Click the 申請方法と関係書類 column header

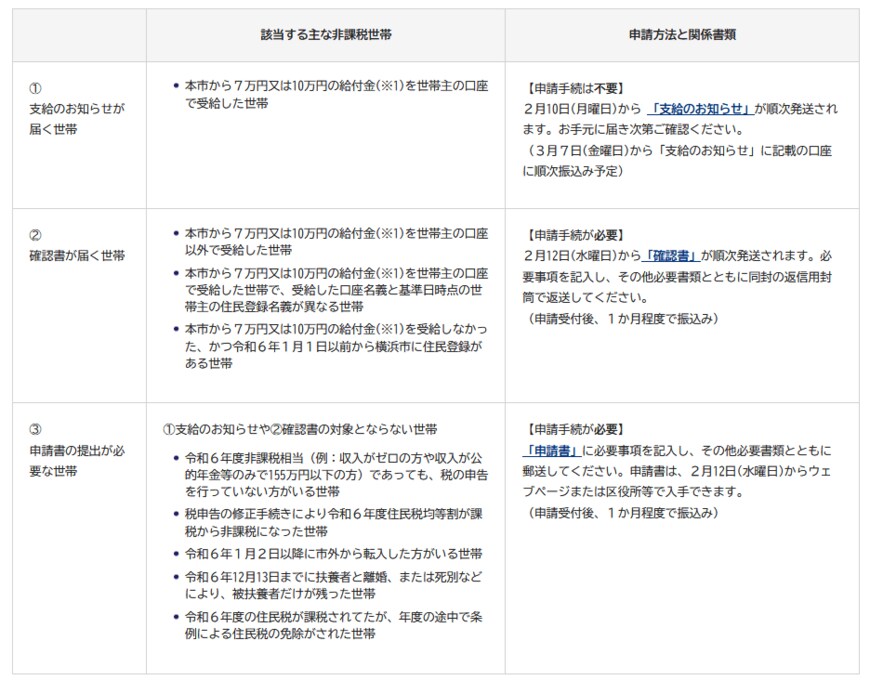[681, 34]
